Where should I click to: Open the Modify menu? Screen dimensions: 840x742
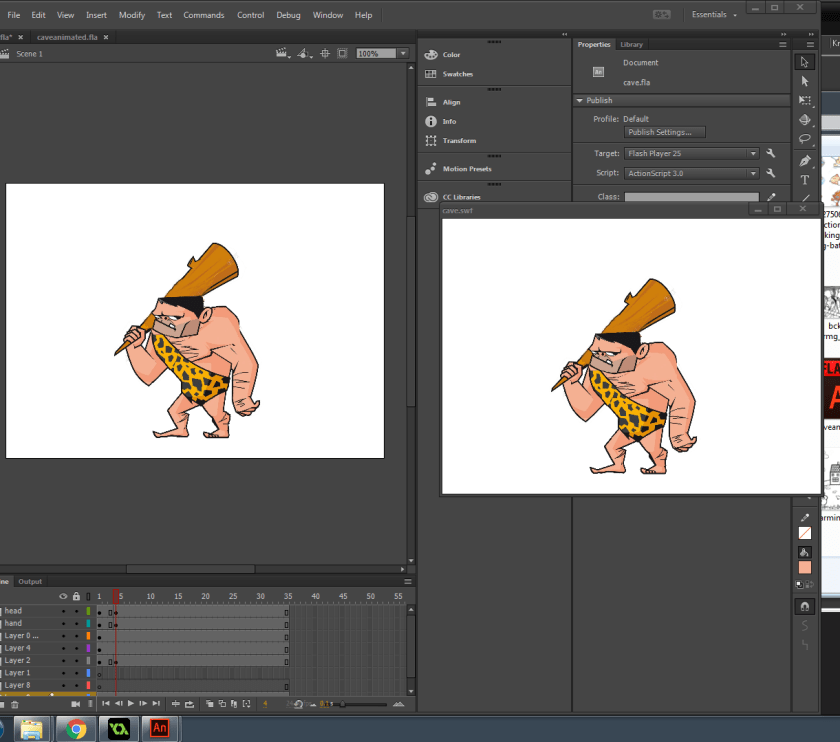(x=132, y=15)
